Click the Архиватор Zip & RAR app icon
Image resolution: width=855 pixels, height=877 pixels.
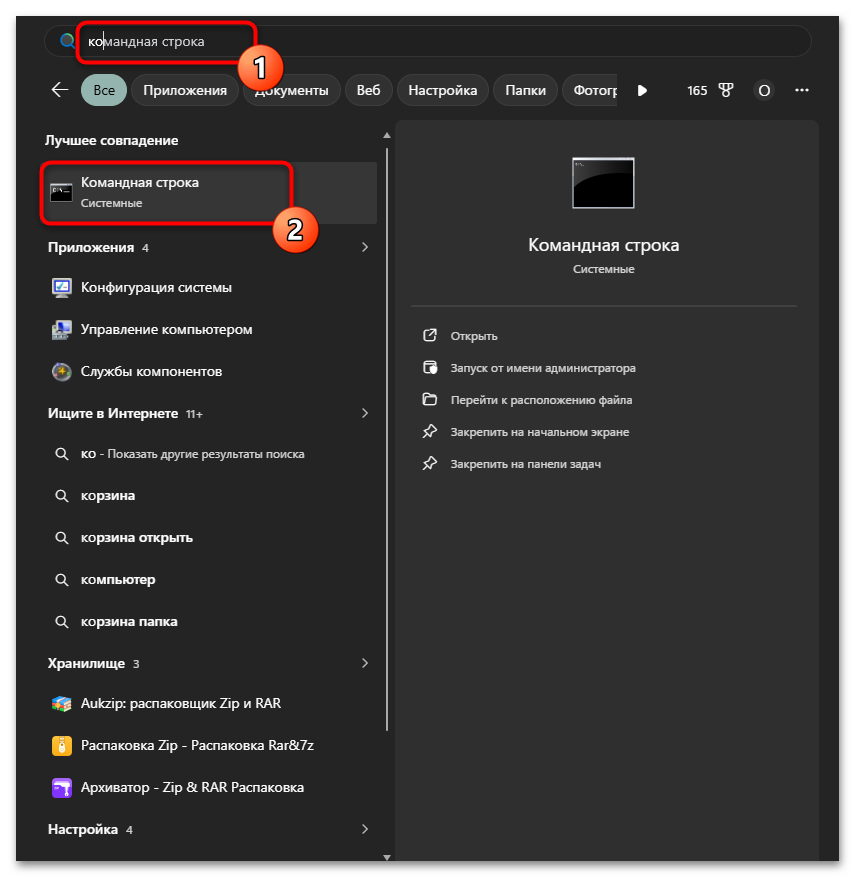tap(62, 788)
